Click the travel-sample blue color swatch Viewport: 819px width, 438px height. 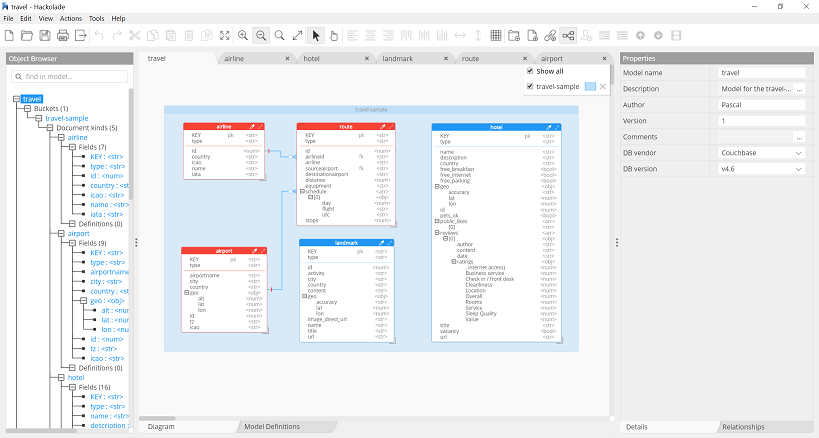point(590,87)
